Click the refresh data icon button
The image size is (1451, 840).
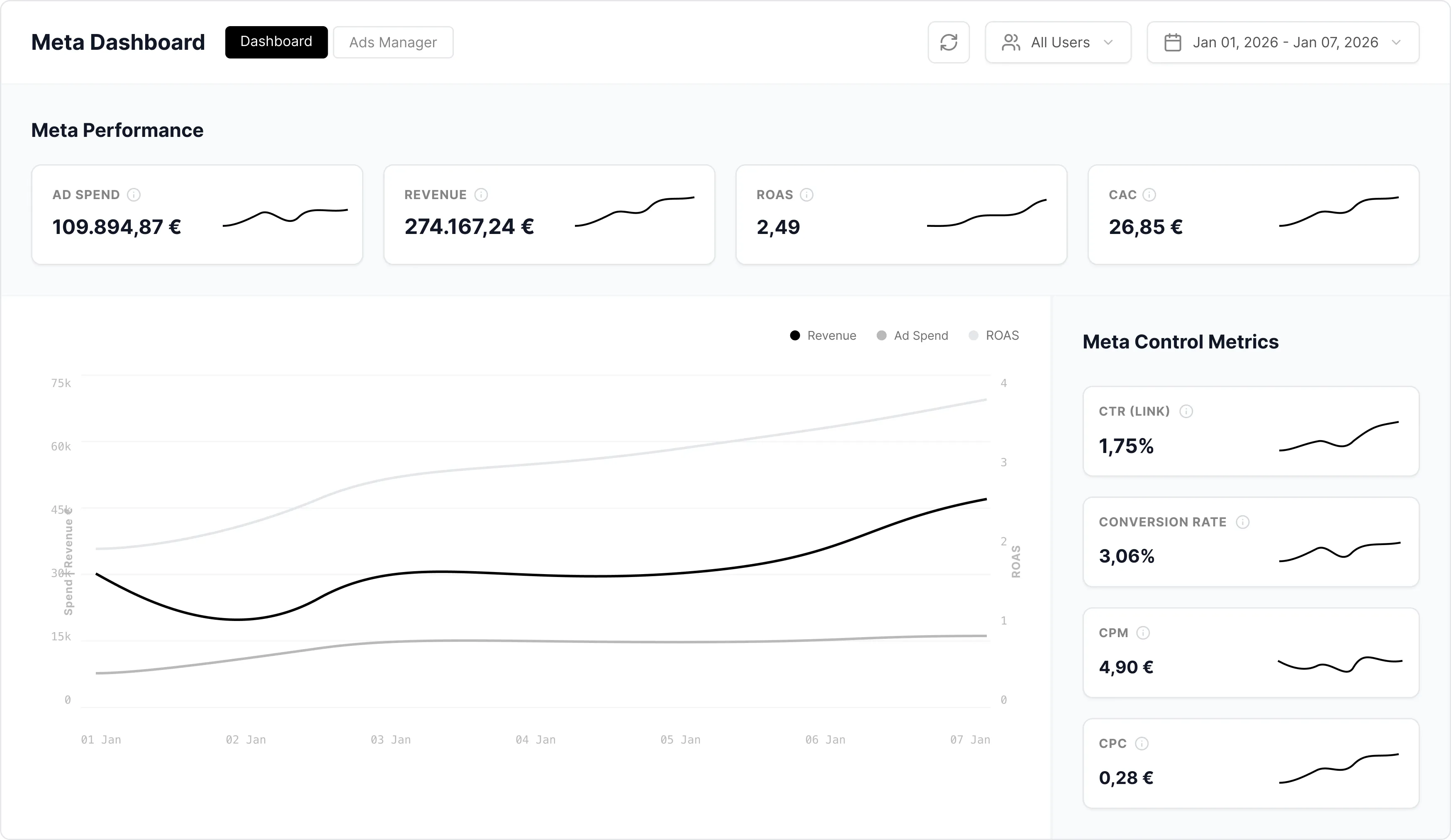[x=948, y=43]
